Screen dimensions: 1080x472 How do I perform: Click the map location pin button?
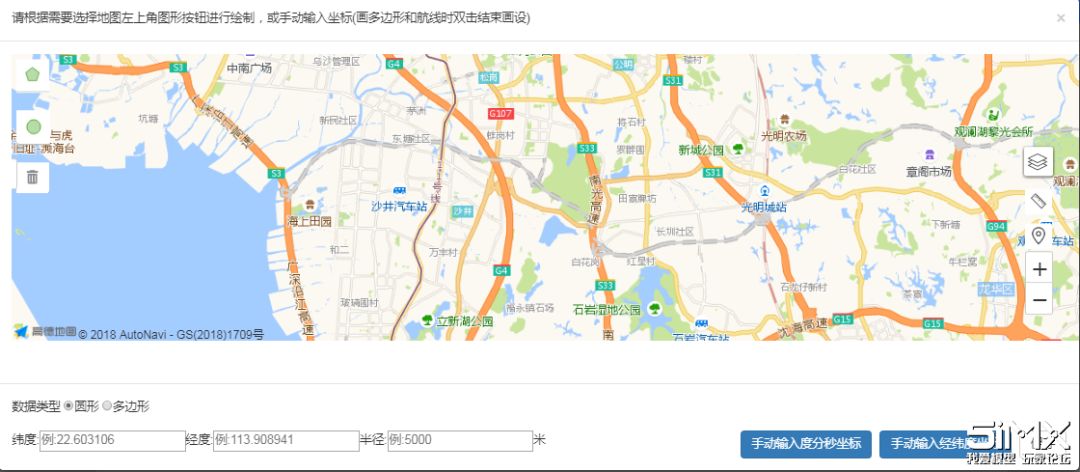pyautogui.click(x=1038, y=236)
